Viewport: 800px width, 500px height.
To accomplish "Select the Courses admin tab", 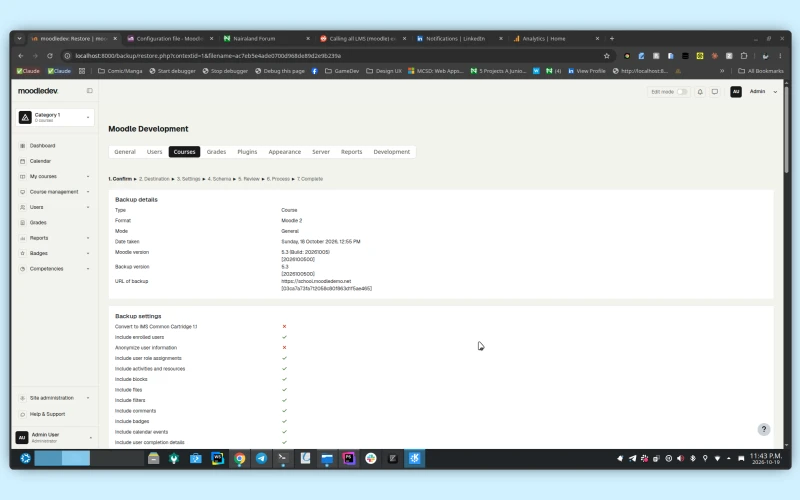I will (184, 152).
